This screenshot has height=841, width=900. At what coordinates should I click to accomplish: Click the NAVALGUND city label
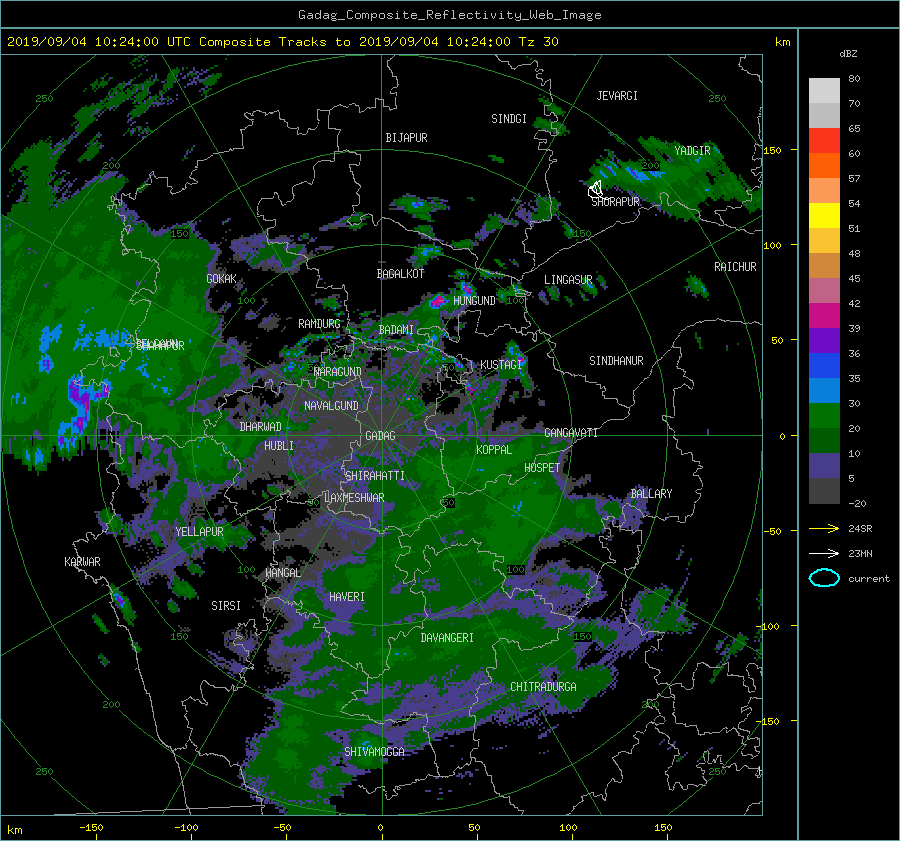(x=331, y=406)
